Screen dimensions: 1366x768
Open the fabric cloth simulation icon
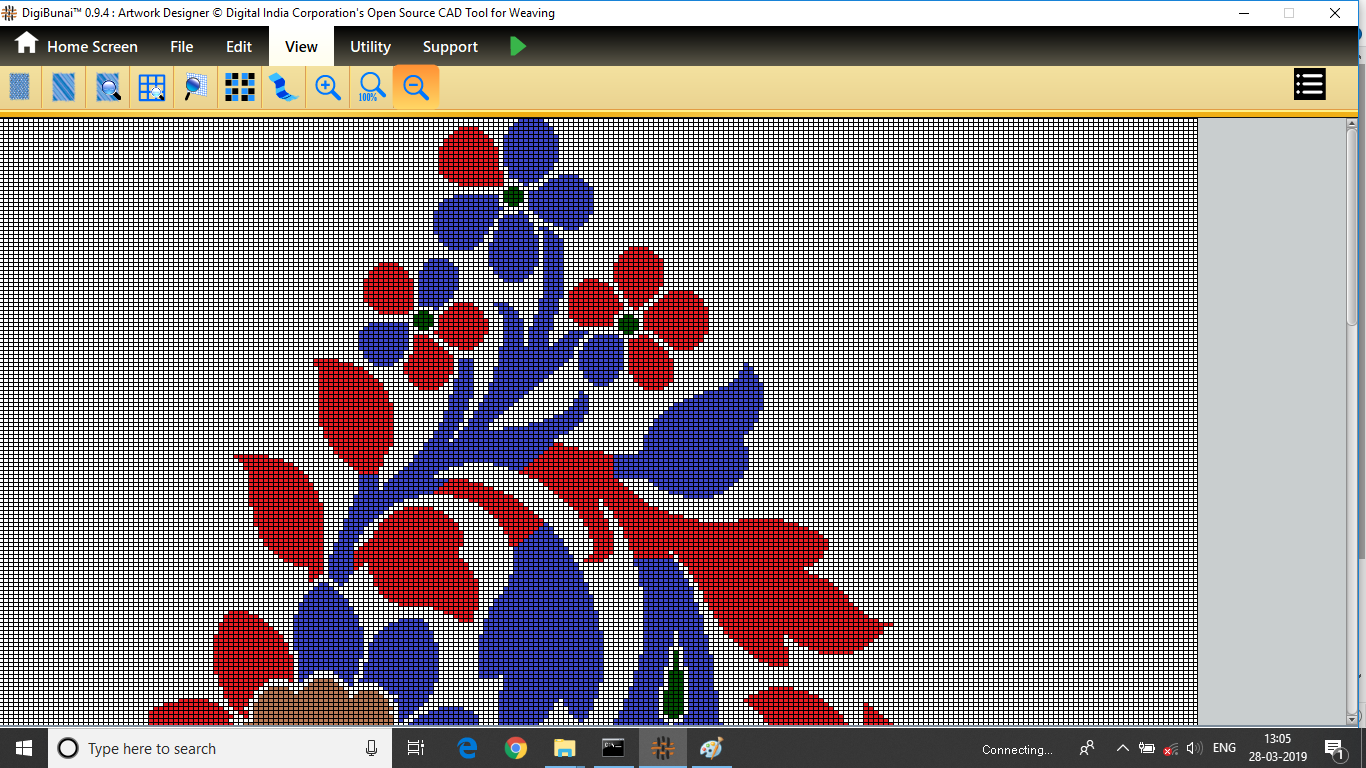coord(284,87)
